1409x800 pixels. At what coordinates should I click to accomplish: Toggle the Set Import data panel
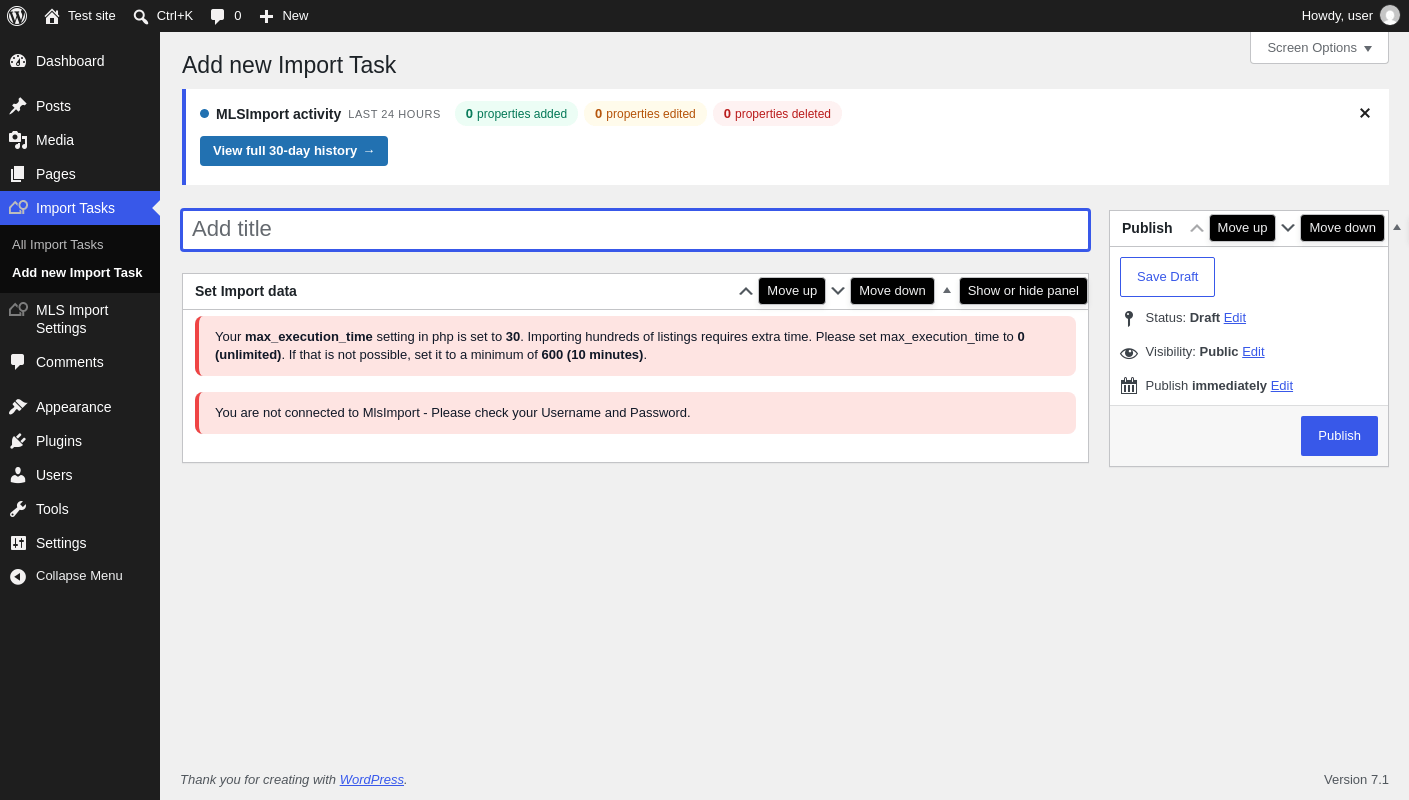[x=947, y=291]
